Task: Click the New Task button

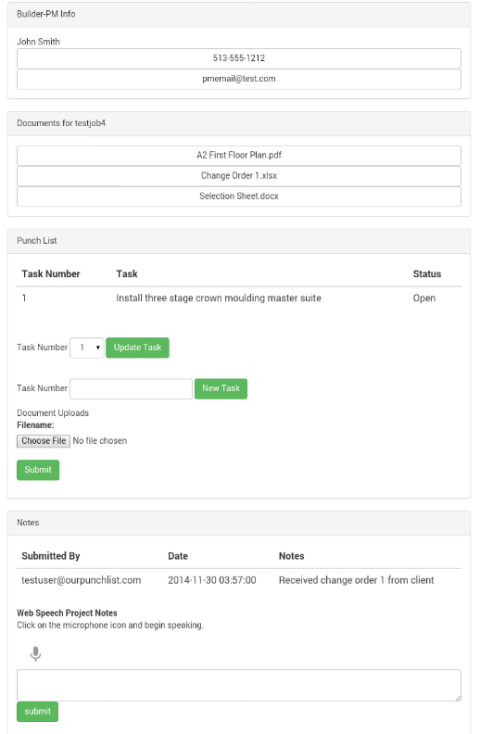Action: coord(221,389)
